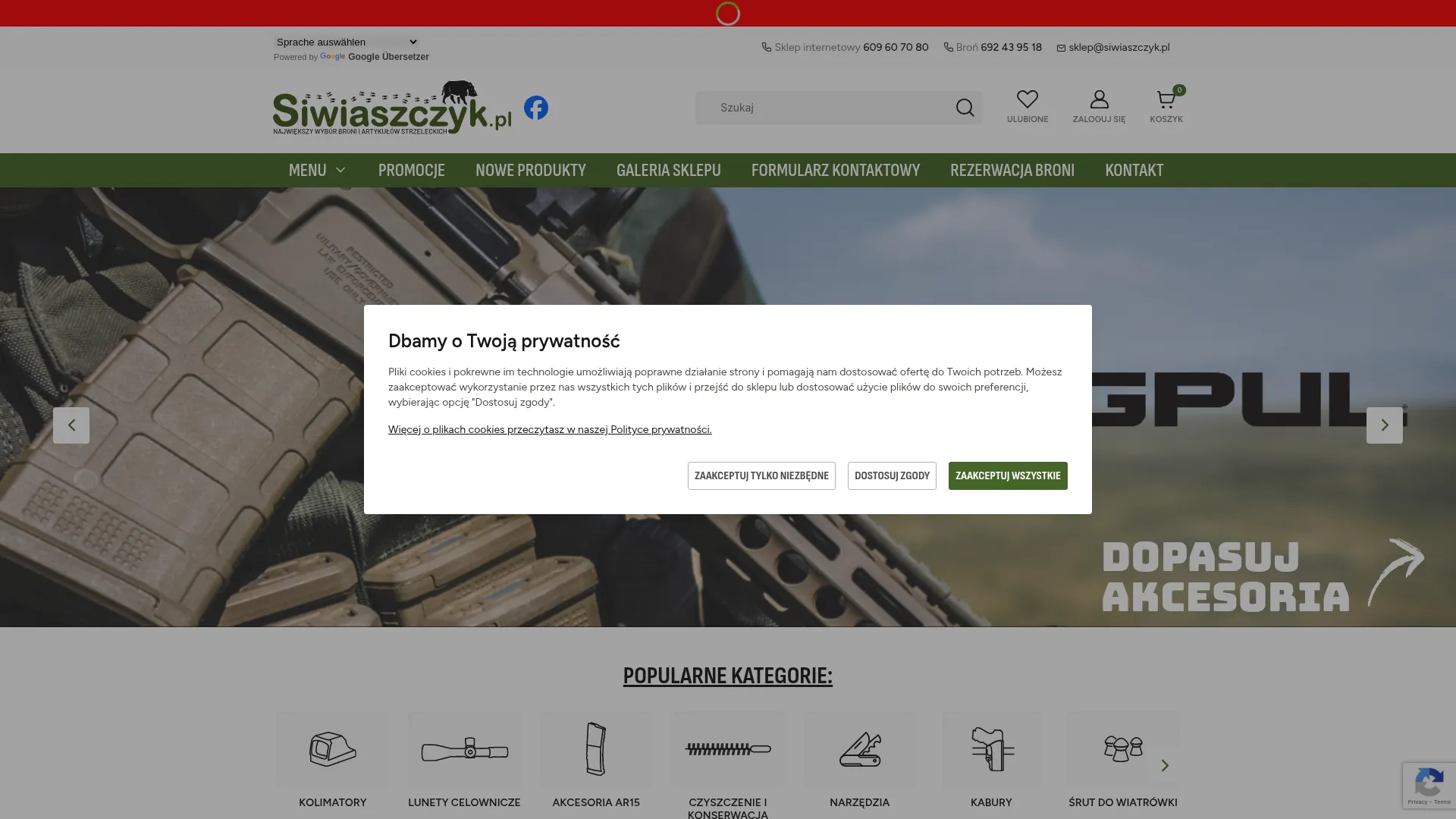Open the Formularz kontaktowy menu item

(836, 171)
